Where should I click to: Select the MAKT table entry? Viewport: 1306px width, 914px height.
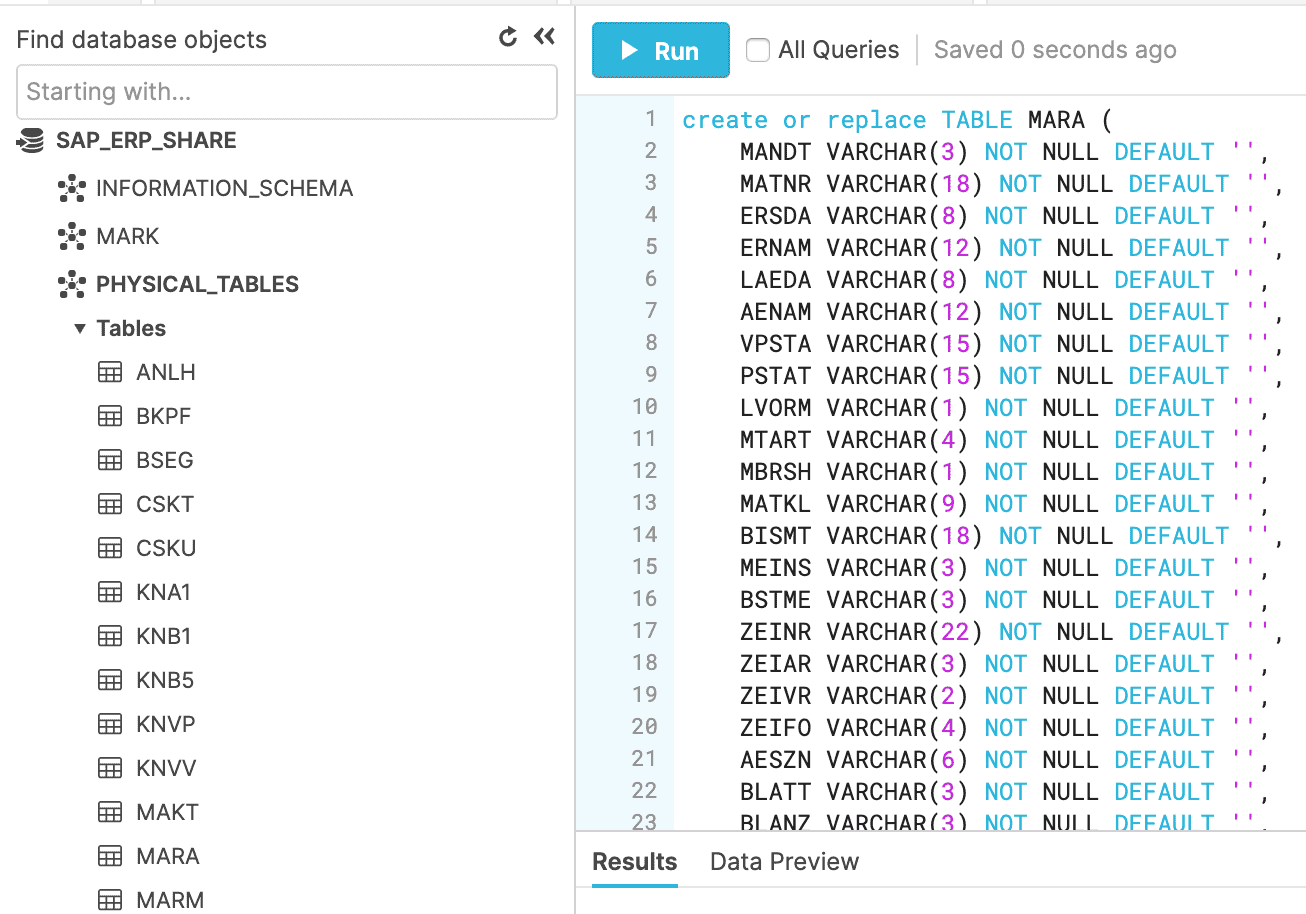(x=167, y=813)
